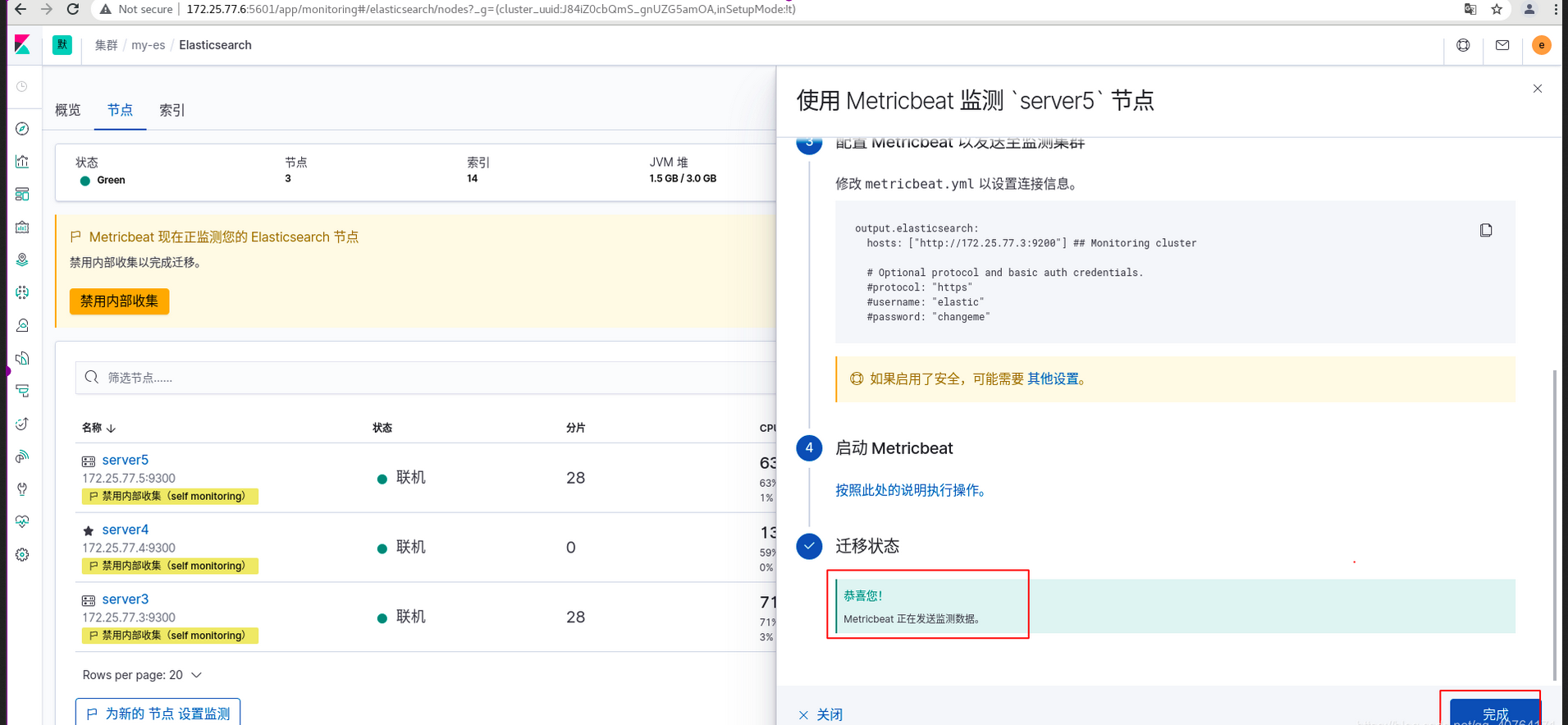
Task: Open Uptime icon in sidebar
Action: 22,424
